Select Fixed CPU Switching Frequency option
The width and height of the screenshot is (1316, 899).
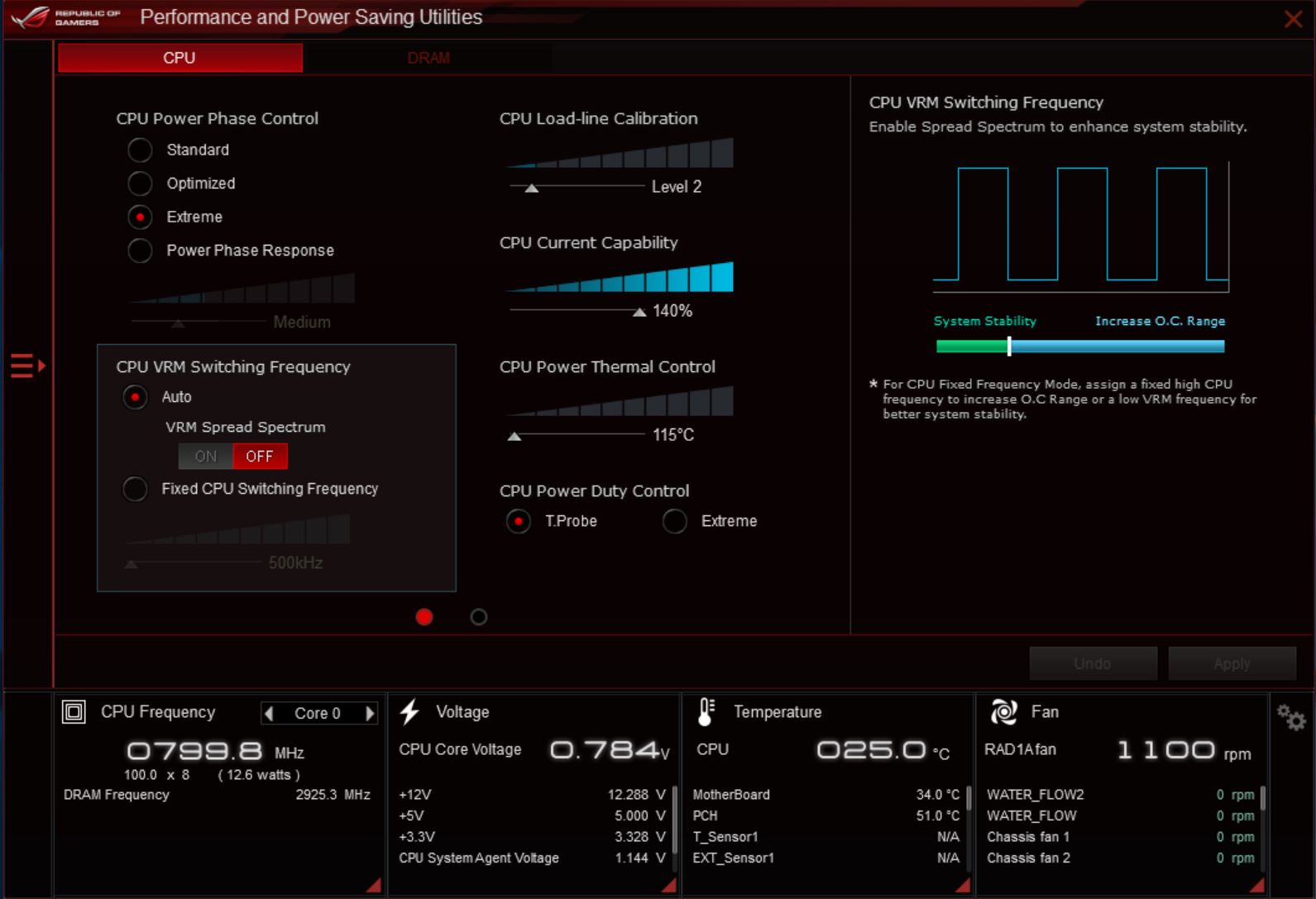135,489
